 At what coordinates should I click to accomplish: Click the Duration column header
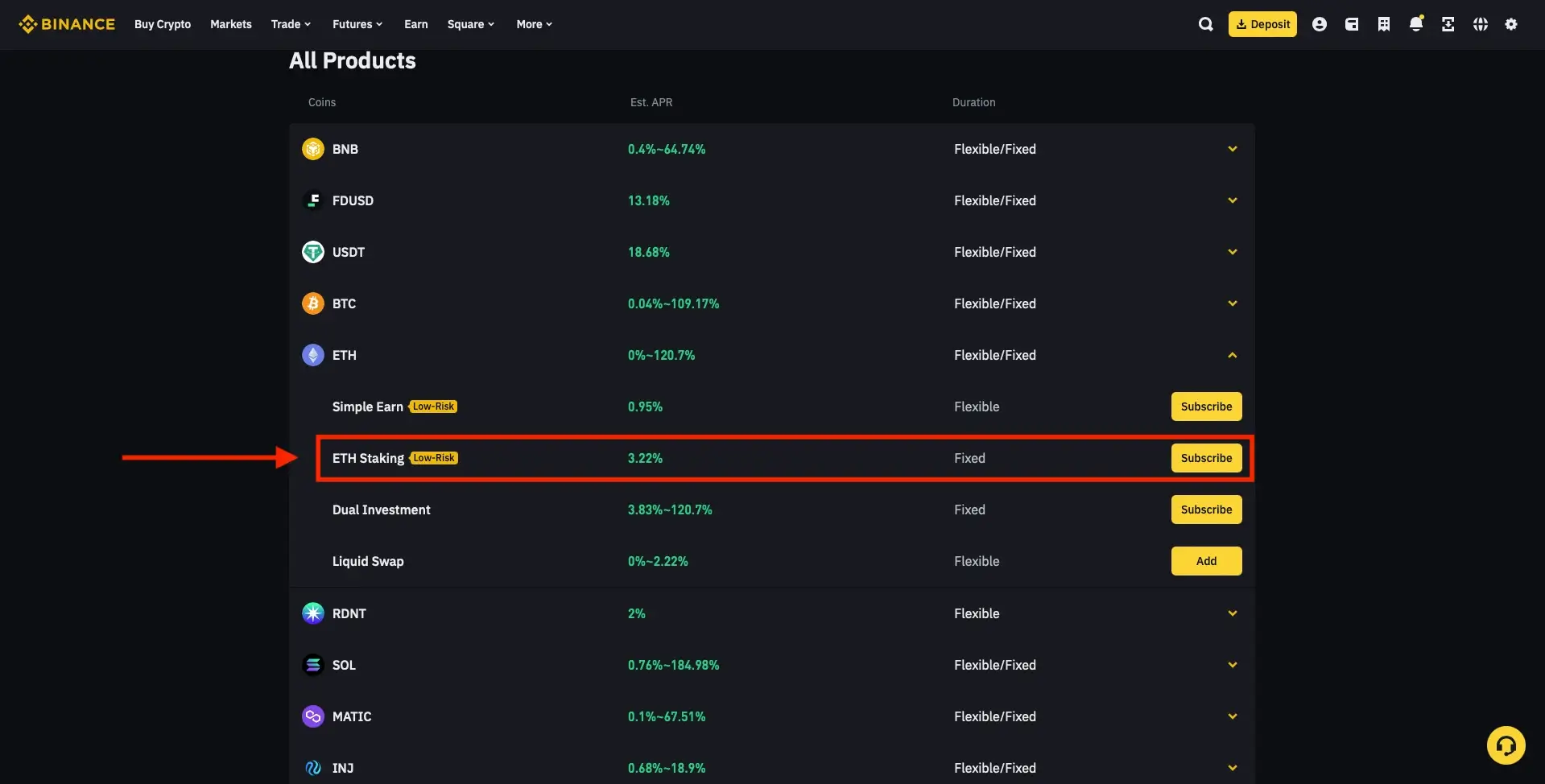coord(974,102)
